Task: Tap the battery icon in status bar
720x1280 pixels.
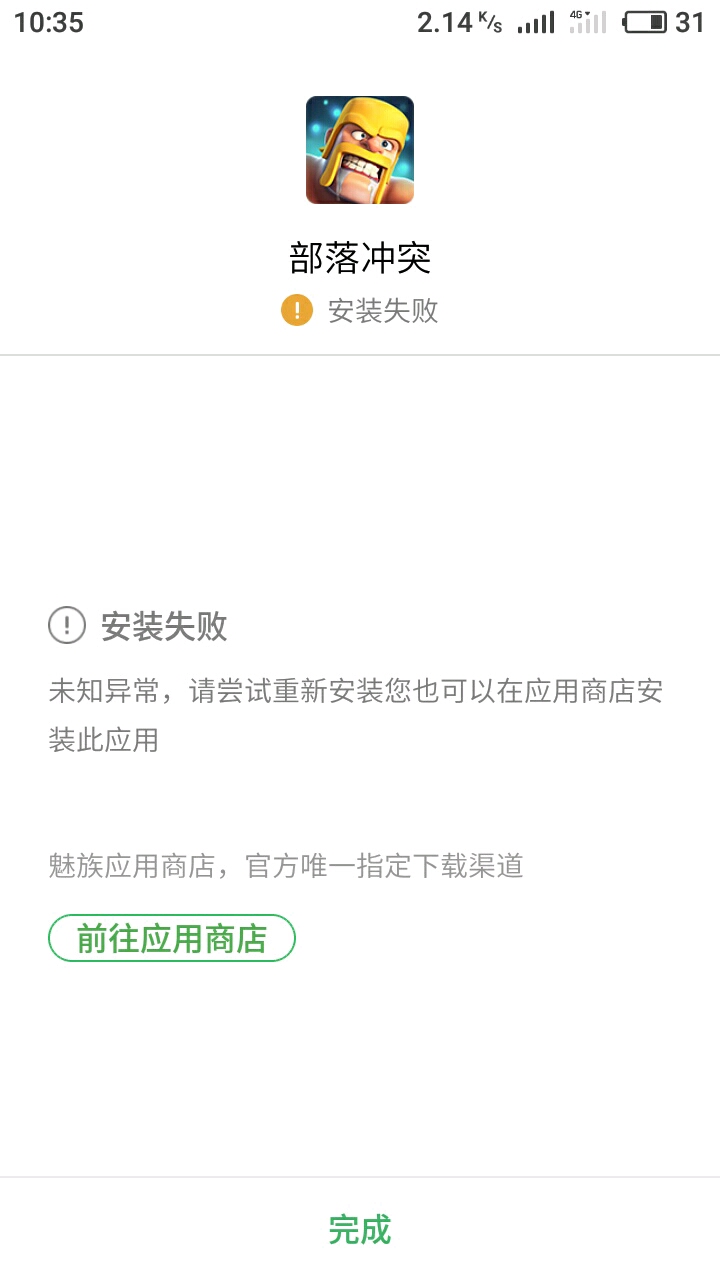Action: [646, 22]
